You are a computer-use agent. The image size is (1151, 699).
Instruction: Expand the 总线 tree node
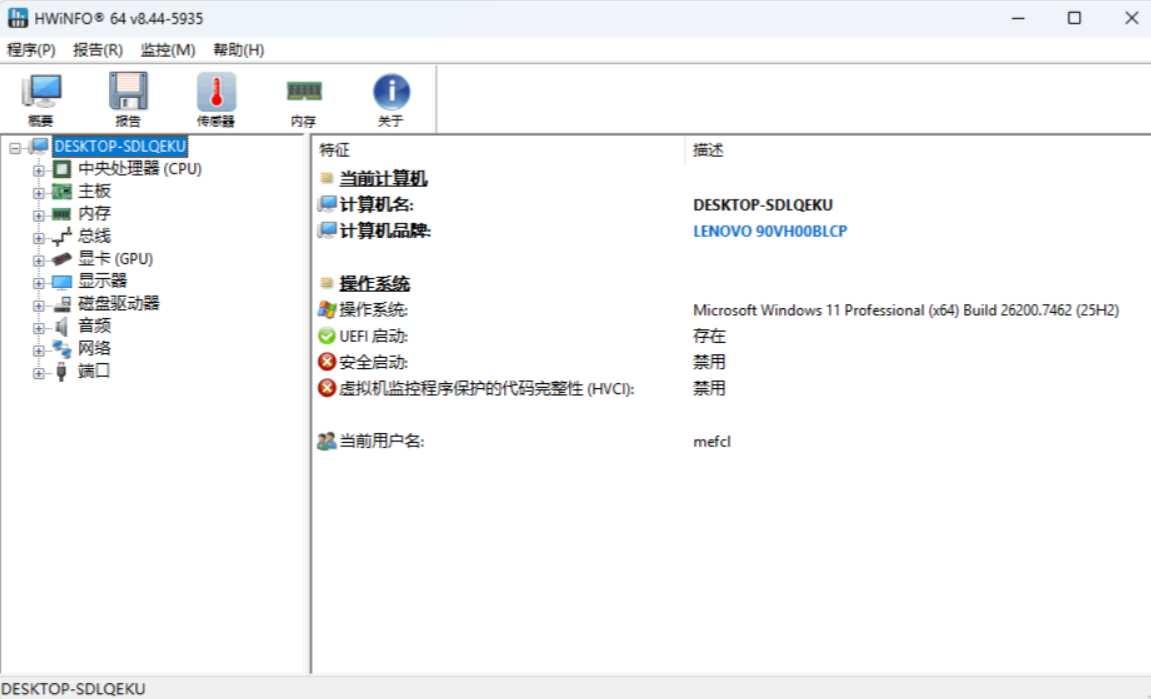coord(38,238)
